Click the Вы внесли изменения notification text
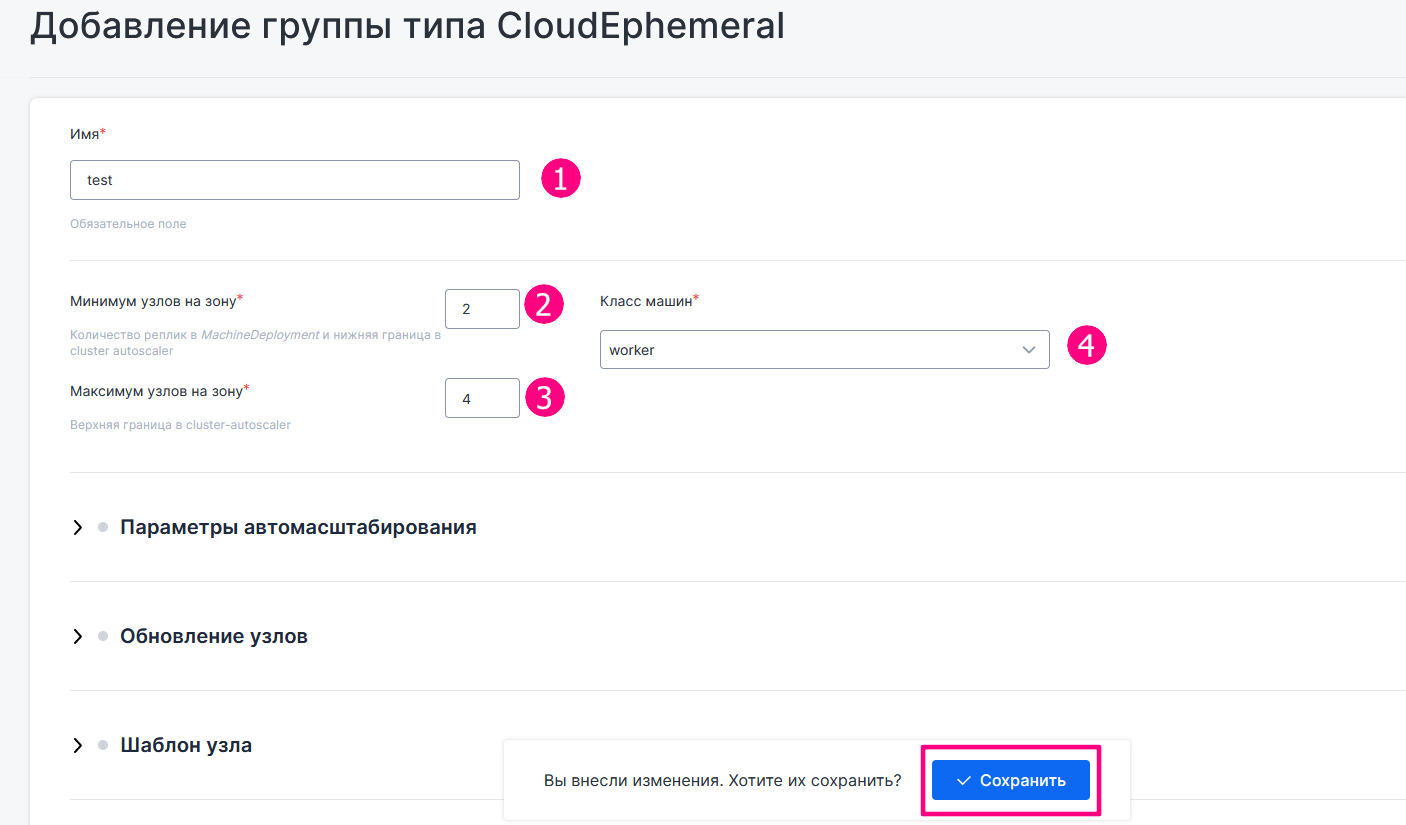 coord(722,780)
